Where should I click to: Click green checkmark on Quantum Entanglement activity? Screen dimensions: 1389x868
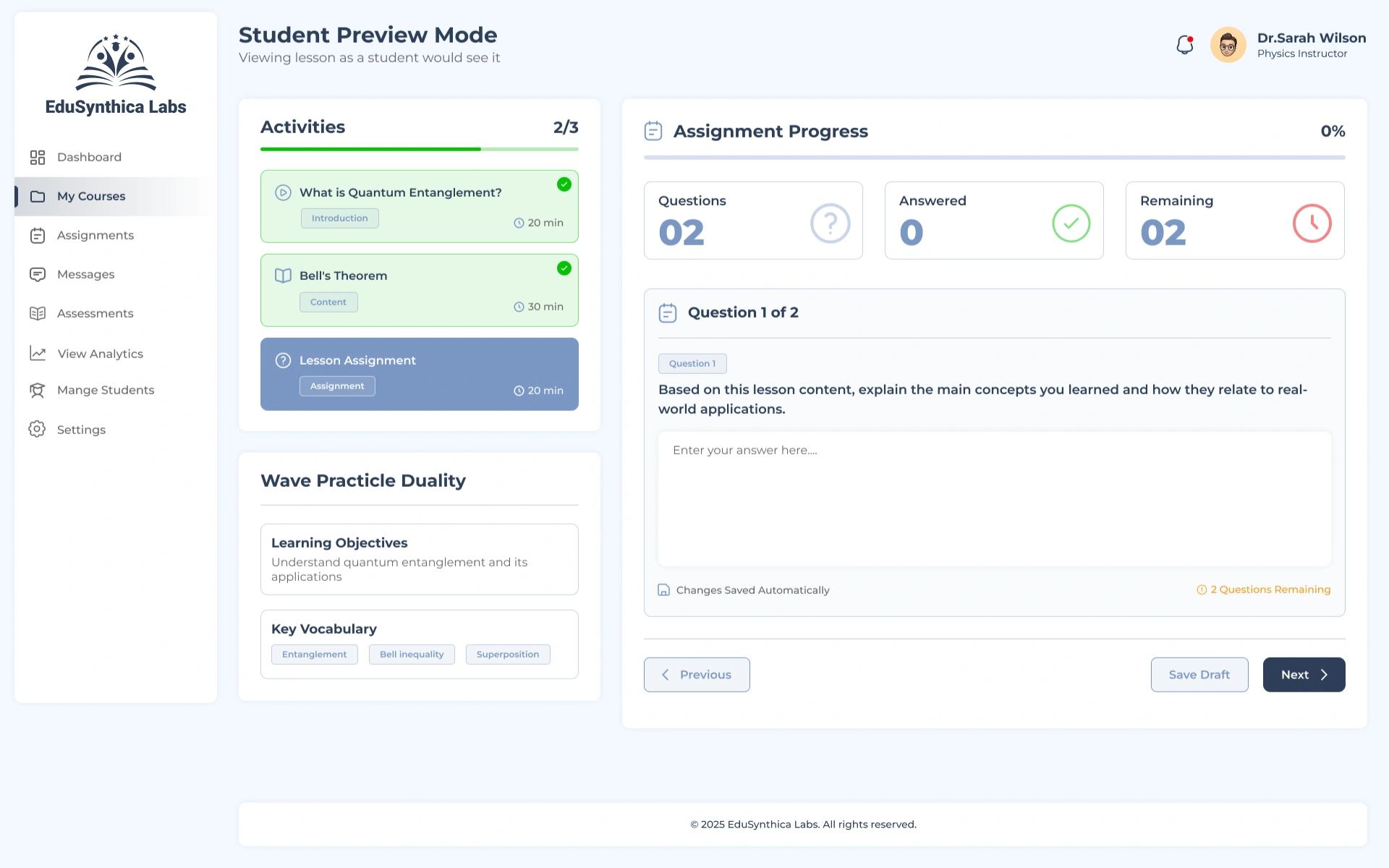click(564, 184)
